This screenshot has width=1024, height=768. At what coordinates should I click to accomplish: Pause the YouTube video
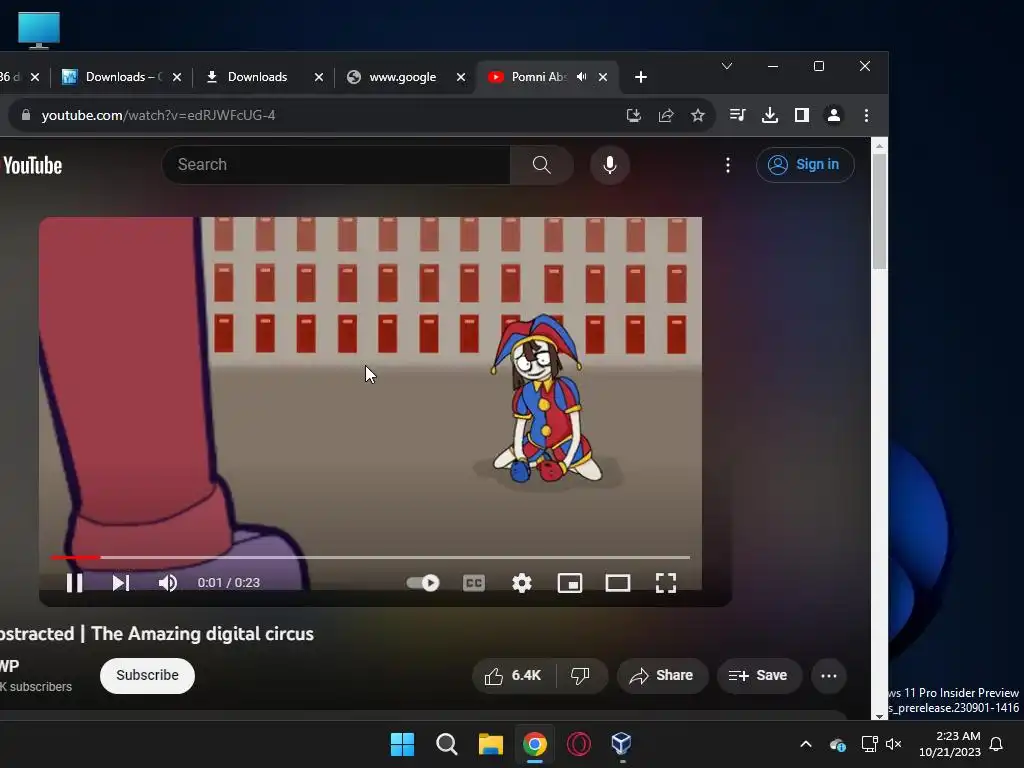(74, 583)
